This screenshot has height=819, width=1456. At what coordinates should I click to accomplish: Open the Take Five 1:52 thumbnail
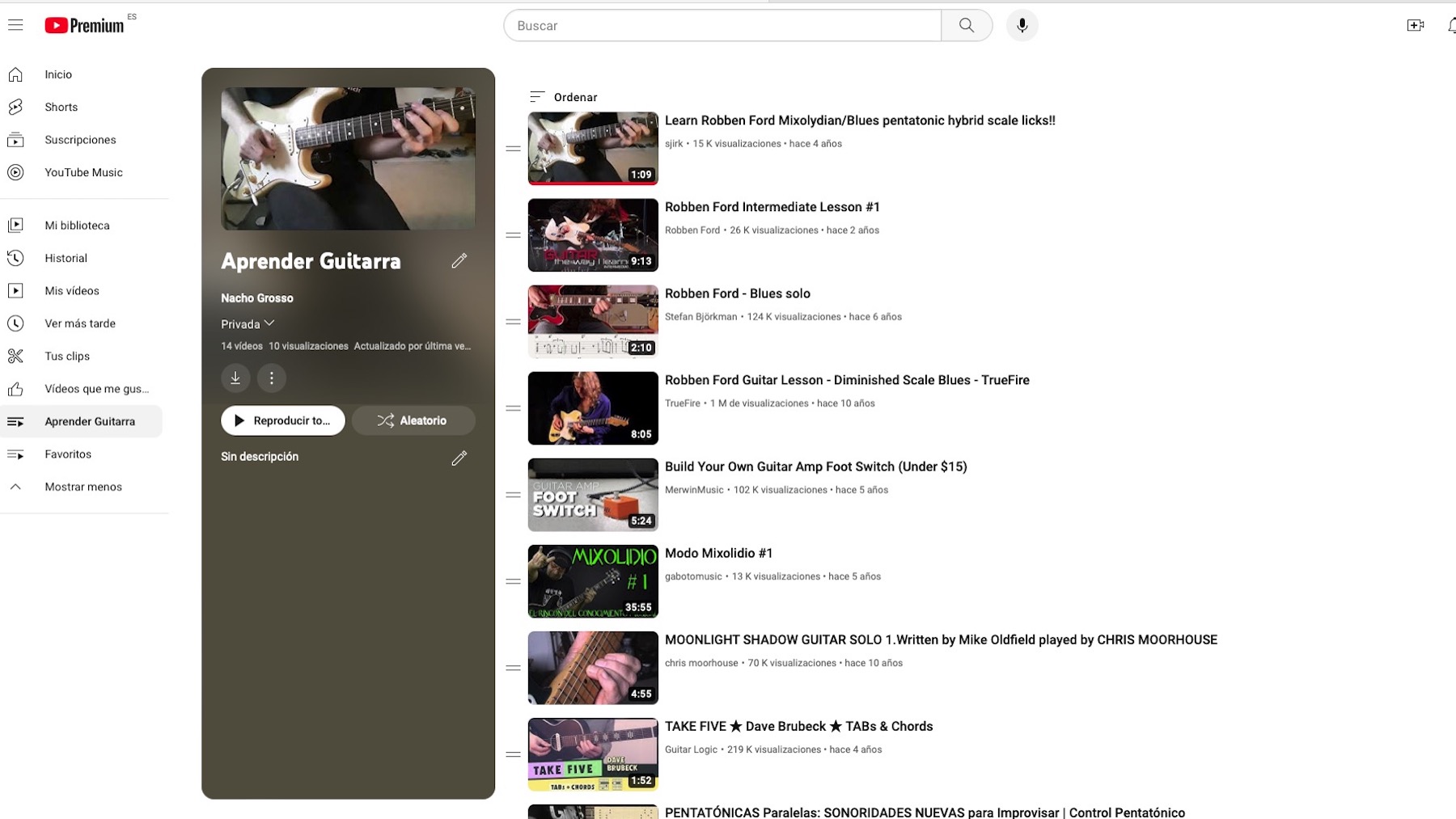pos(593,754)
